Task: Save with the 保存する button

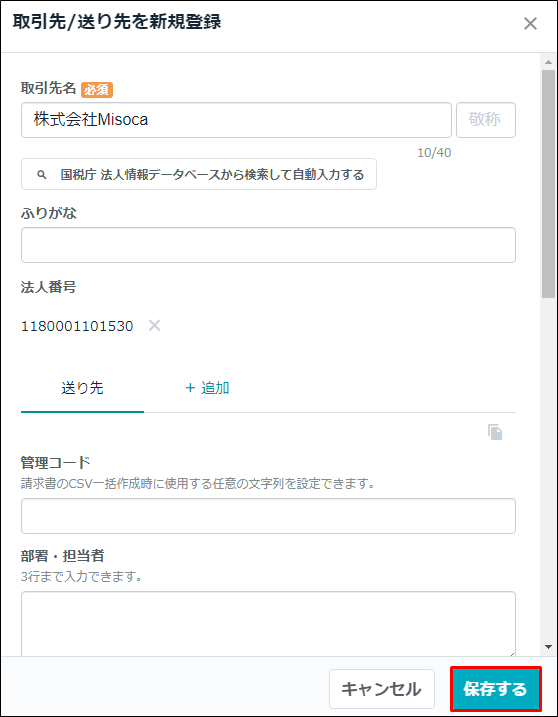Action: pos(496,689)
